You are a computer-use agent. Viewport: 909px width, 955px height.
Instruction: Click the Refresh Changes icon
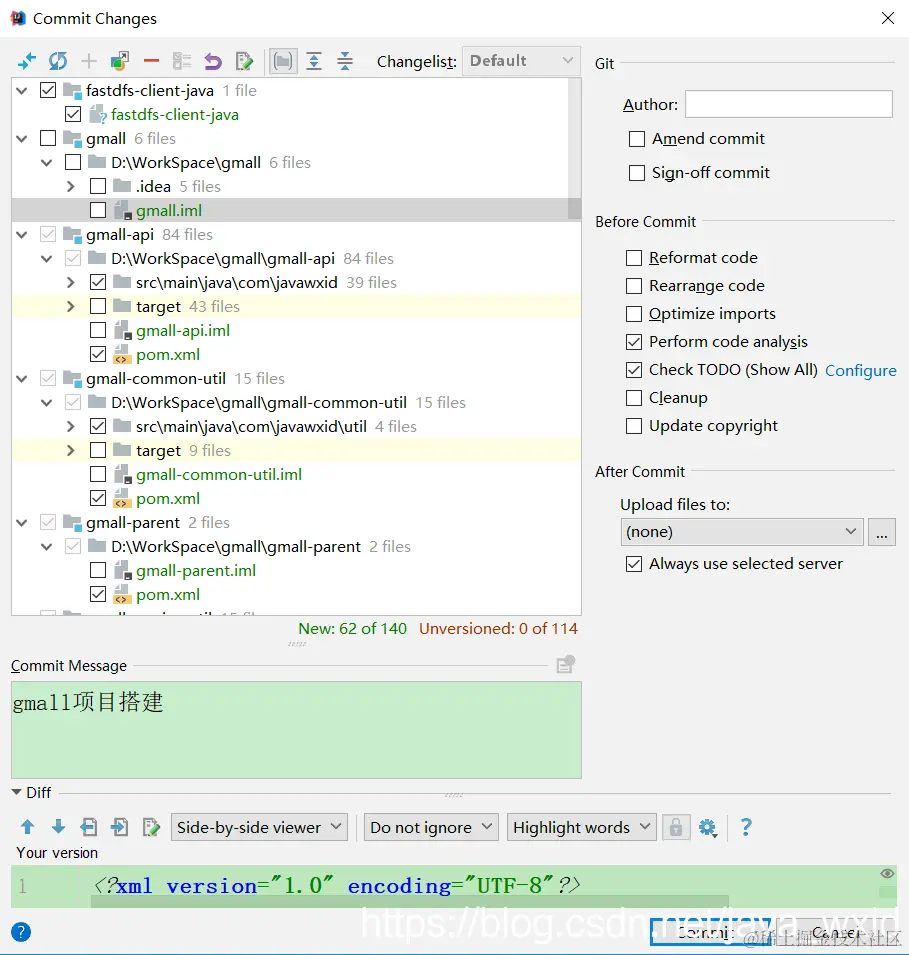(x=58, y=61)
